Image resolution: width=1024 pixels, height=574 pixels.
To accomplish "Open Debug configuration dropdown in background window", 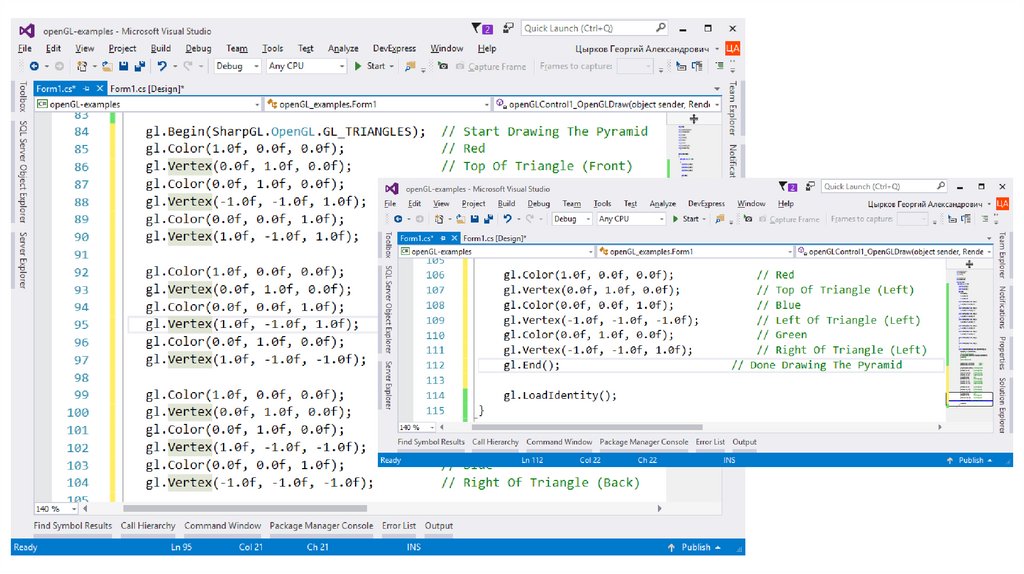I will point(237,67).
